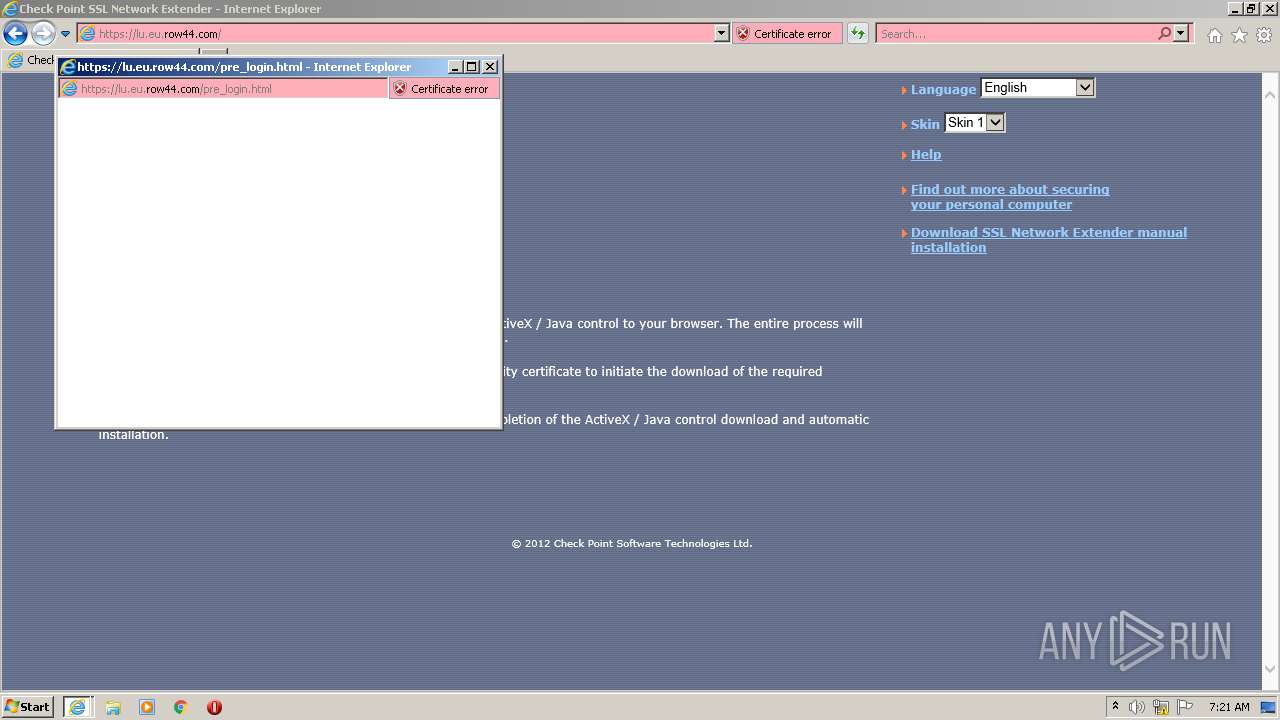Show hidden tray icons arrow
The width and height of the screenshot is (1280, 720).
[1115, 707]
